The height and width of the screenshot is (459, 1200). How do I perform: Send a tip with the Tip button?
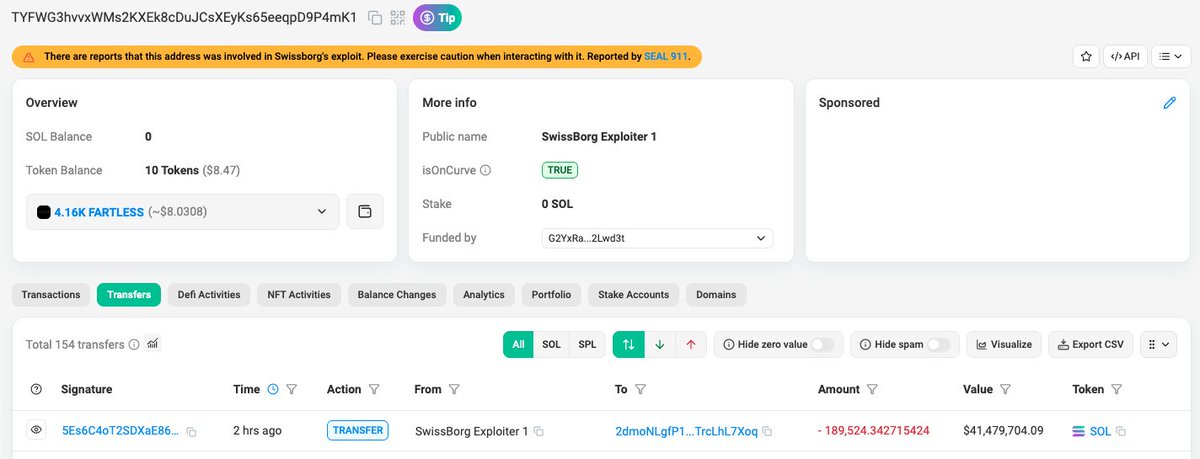(437, 17)
